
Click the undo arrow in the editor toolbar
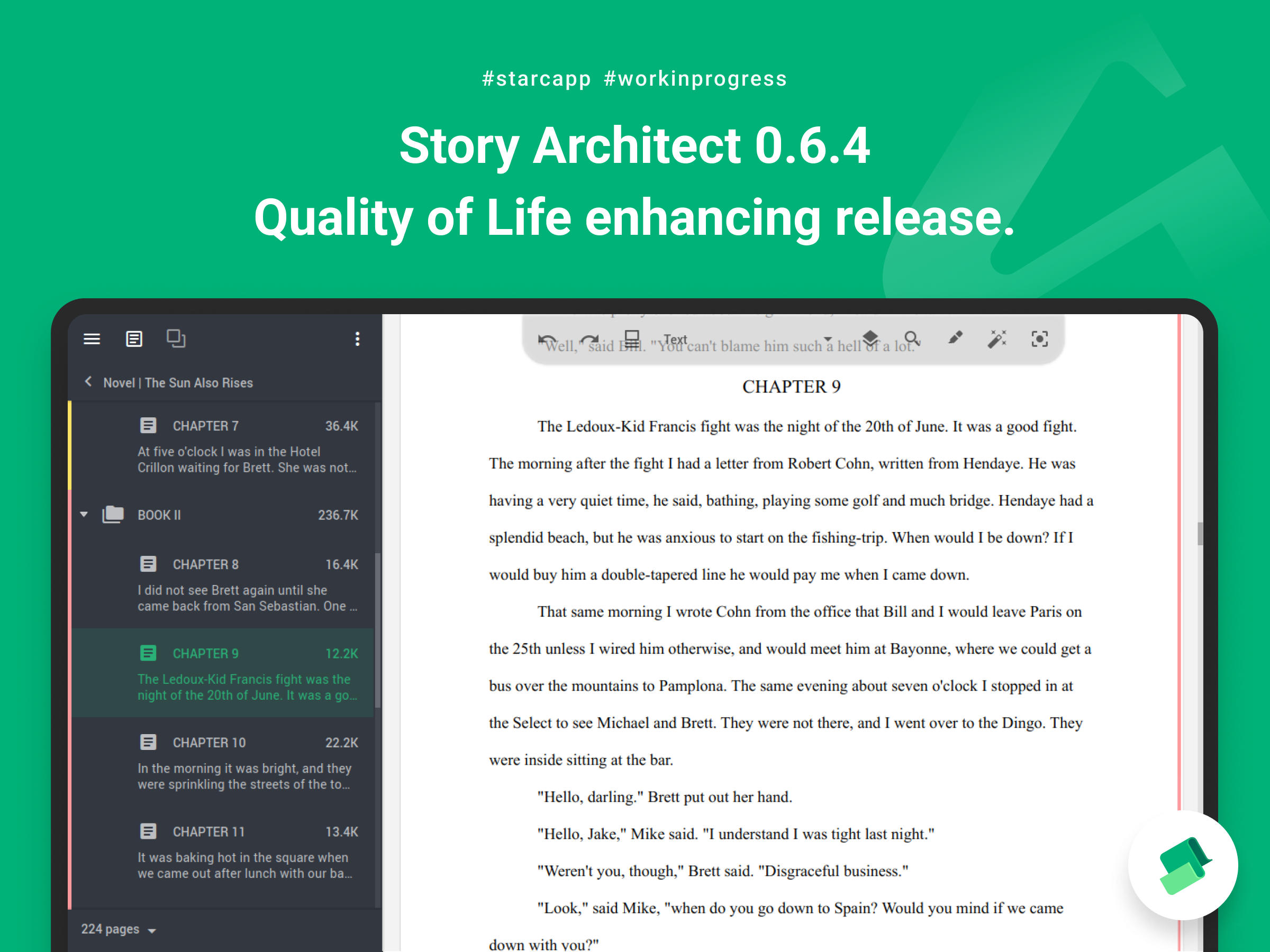click(x=547, y=339)
